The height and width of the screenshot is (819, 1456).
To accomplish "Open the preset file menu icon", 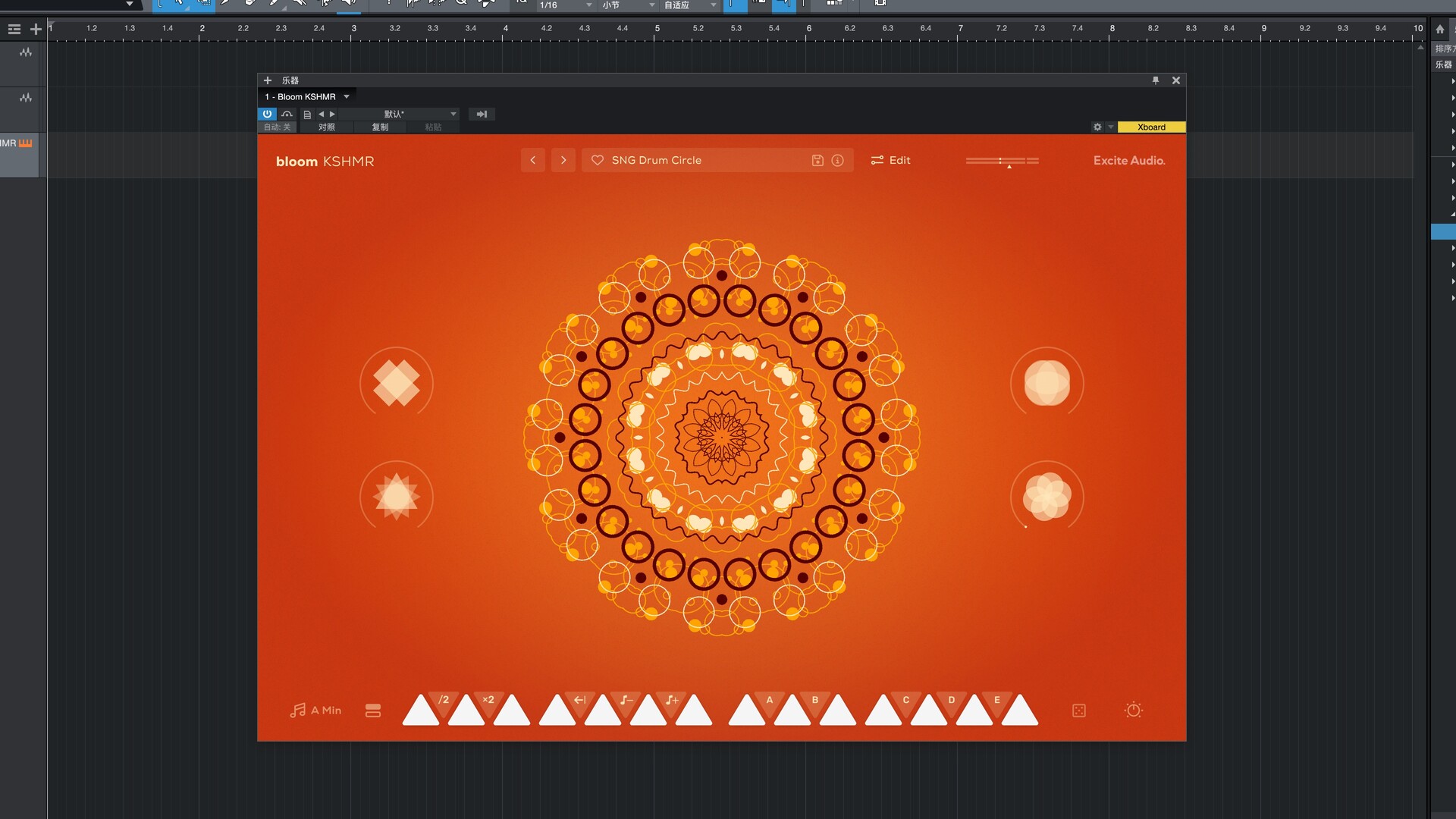I will [307, 115].
